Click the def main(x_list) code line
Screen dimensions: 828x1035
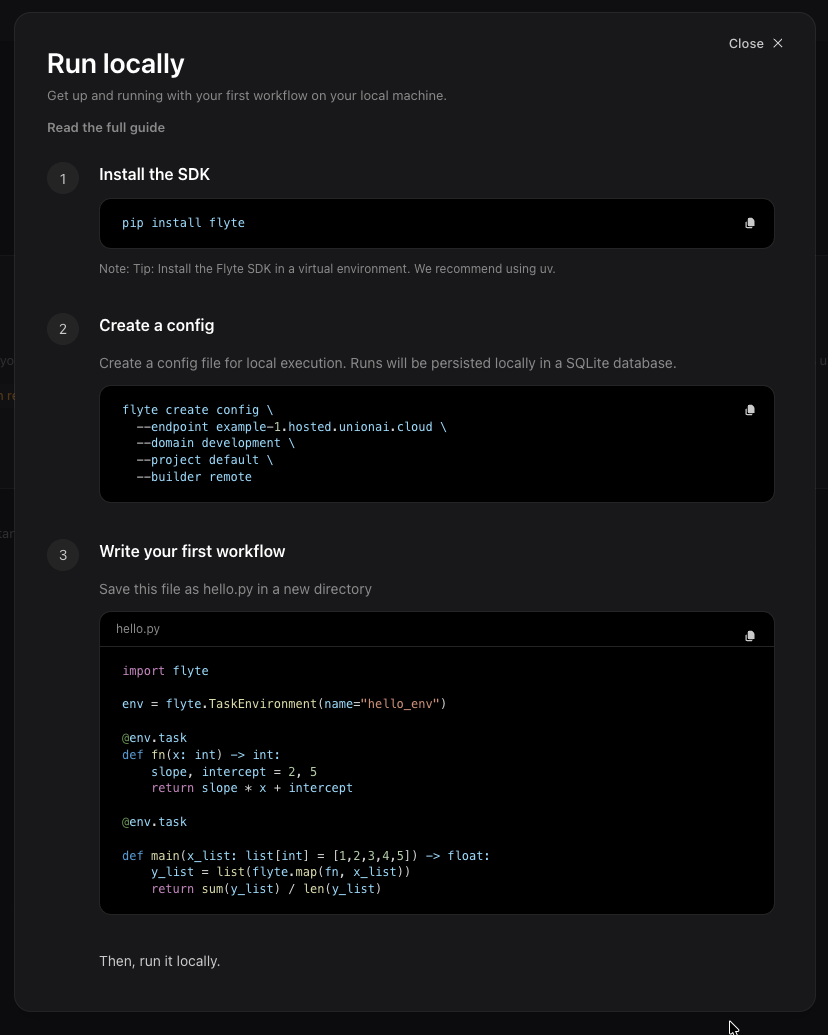point(306,855)
